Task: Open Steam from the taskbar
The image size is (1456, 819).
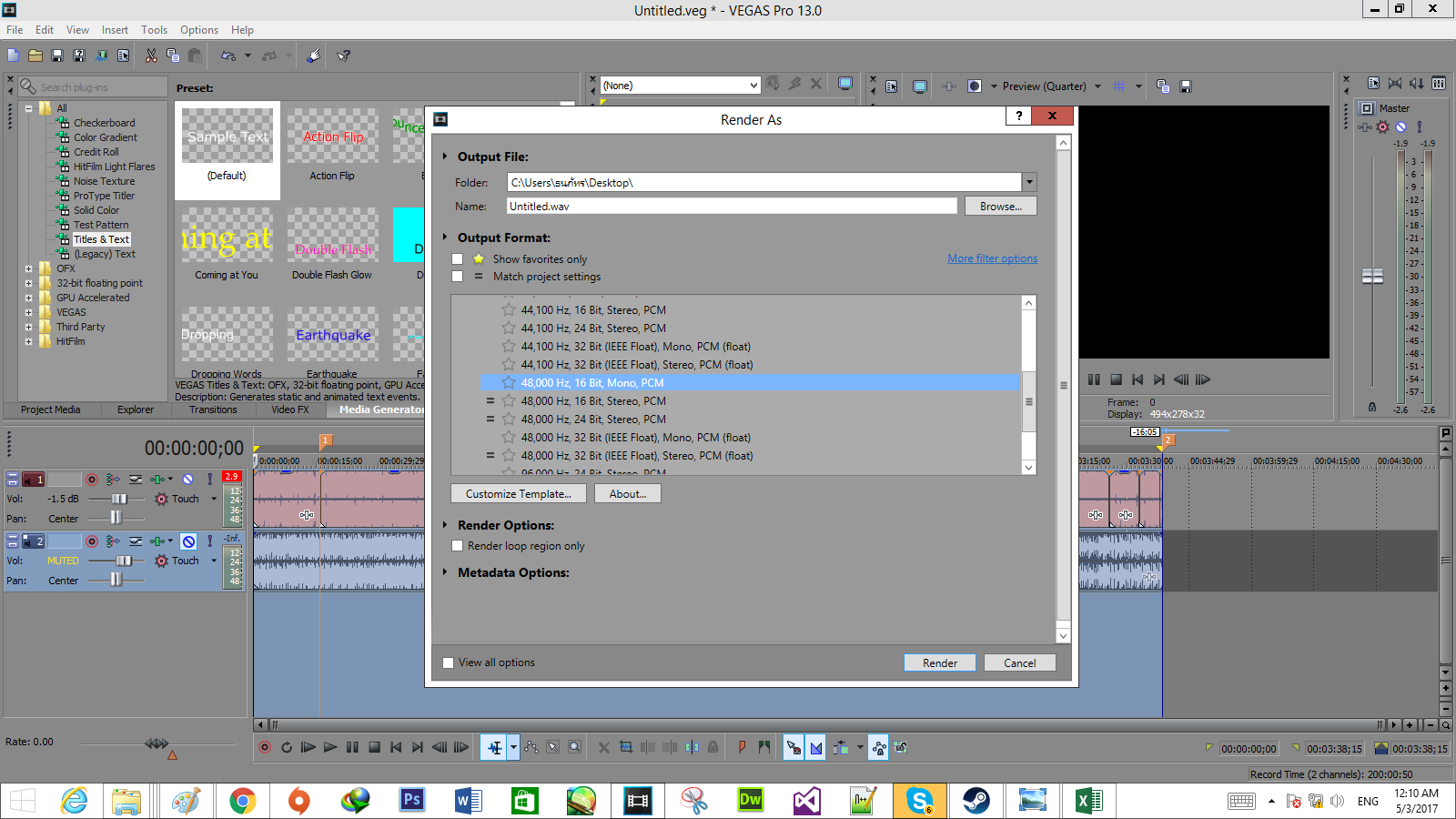Action: point(976,800)
